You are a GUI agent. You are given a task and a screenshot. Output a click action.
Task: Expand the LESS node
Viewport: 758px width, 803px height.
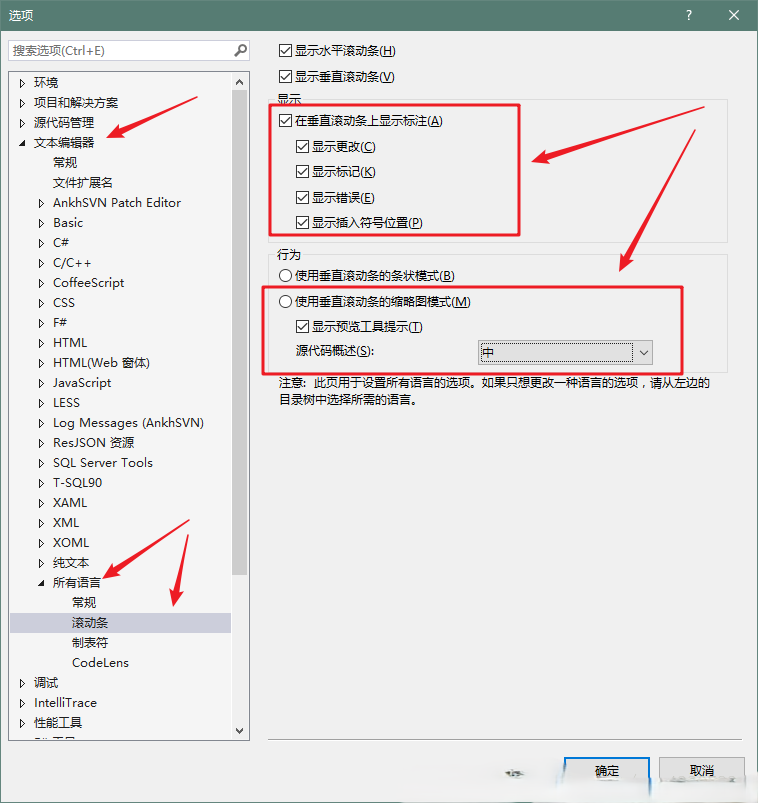[x=41, y=403]
